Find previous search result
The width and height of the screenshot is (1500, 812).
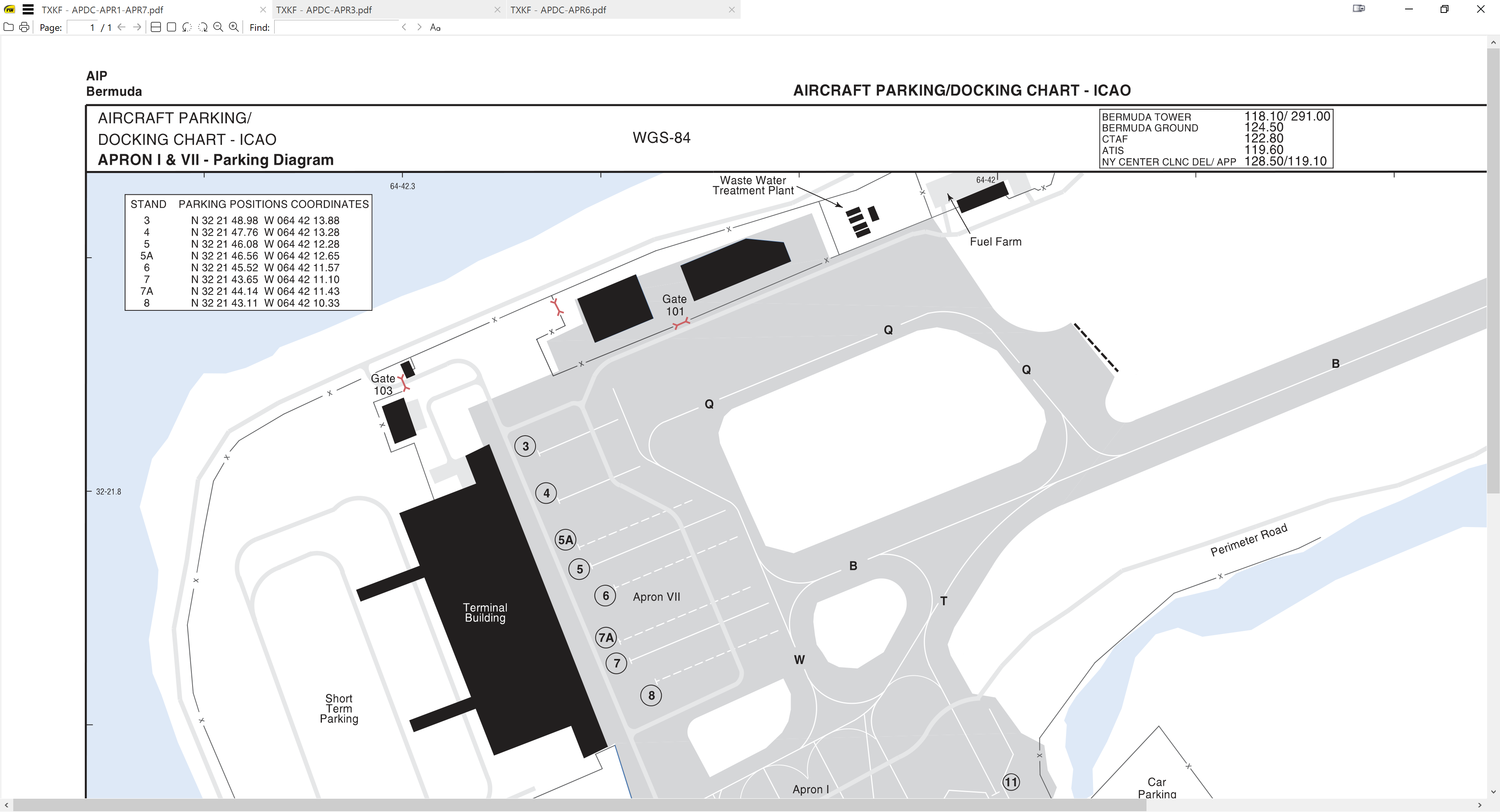[x=404, y=27]
